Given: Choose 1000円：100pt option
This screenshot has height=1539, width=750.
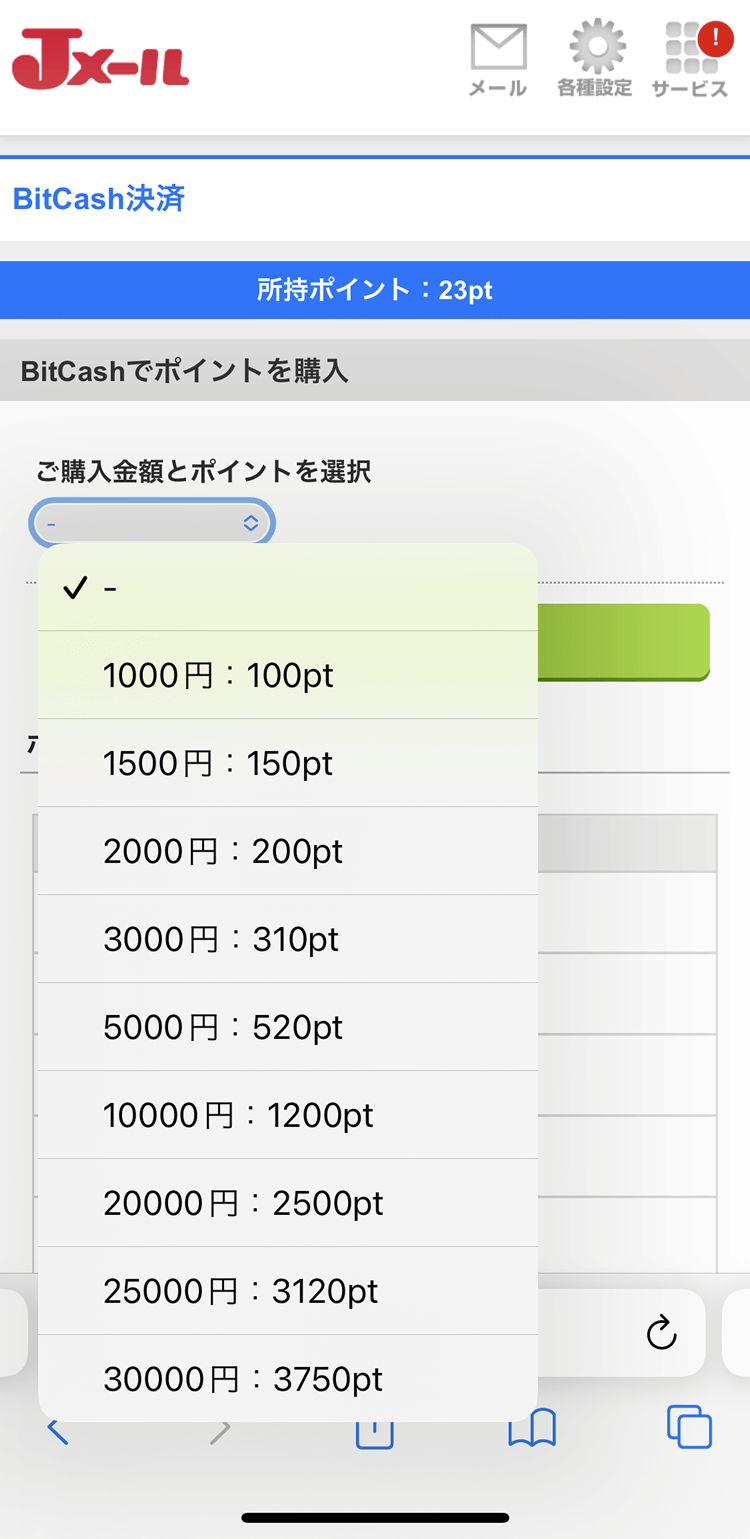Looking at the screenshot, I should [x=288, y=675].
